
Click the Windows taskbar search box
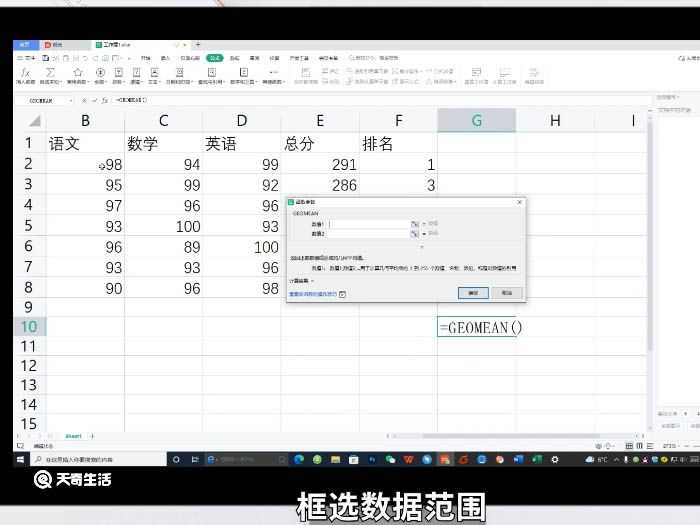98,459
